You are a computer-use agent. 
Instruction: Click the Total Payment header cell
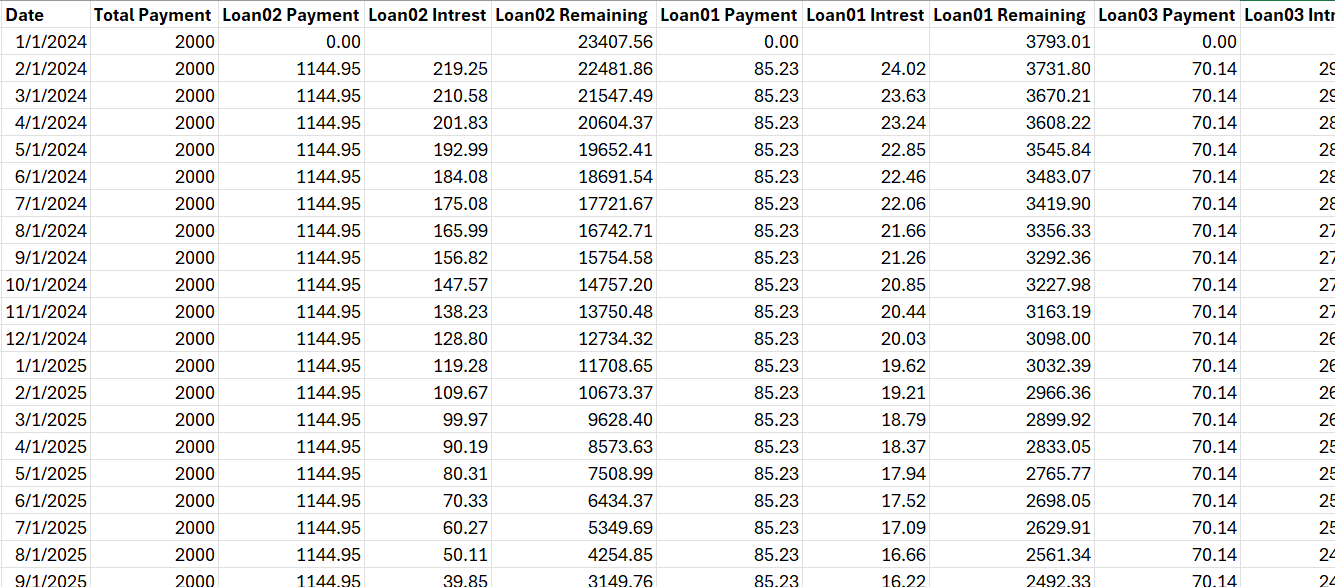[152, 15]
